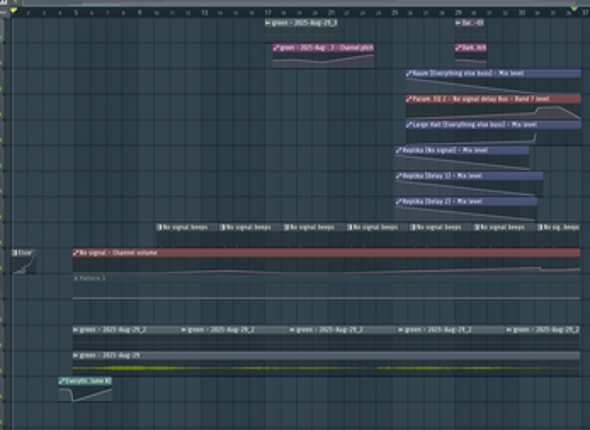Jump to bar 25 on the timeline ruler

pos(394,12)
